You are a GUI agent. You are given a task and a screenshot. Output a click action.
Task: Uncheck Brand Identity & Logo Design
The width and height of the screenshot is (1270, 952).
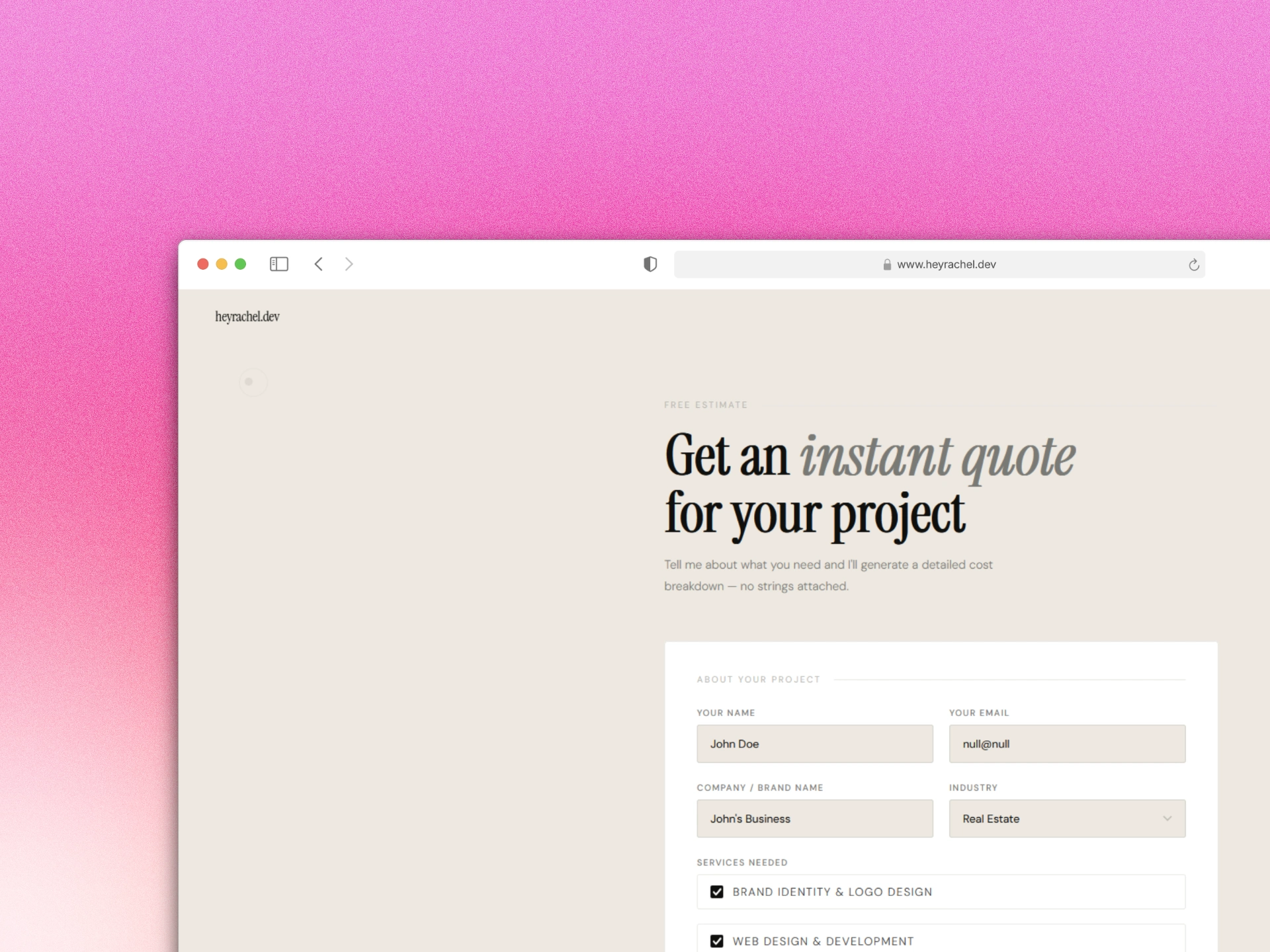pos(716,892)
